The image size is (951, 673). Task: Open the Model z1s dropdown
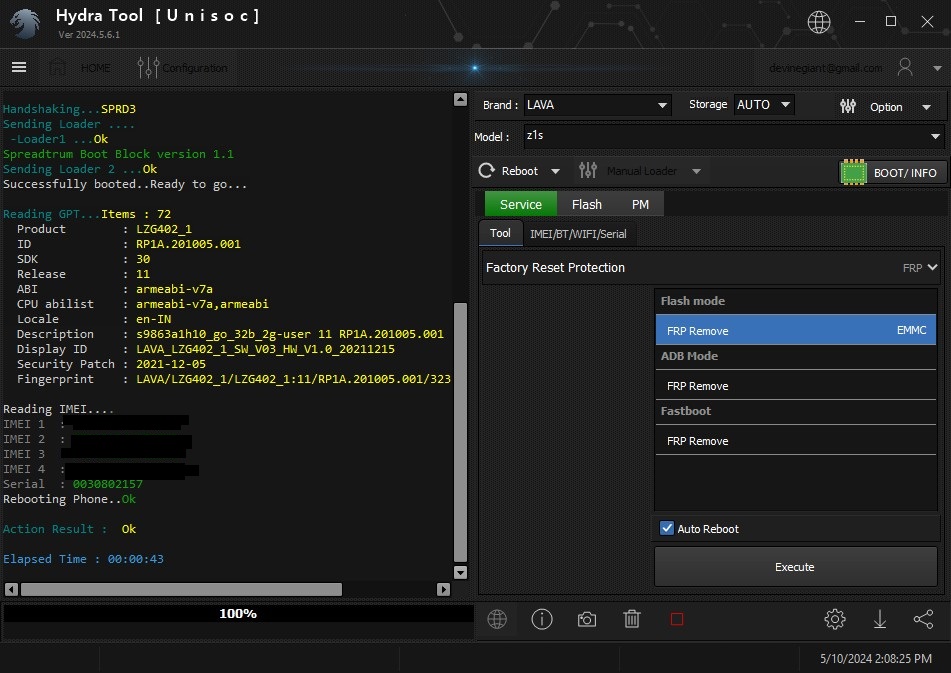tap(733, 136)
